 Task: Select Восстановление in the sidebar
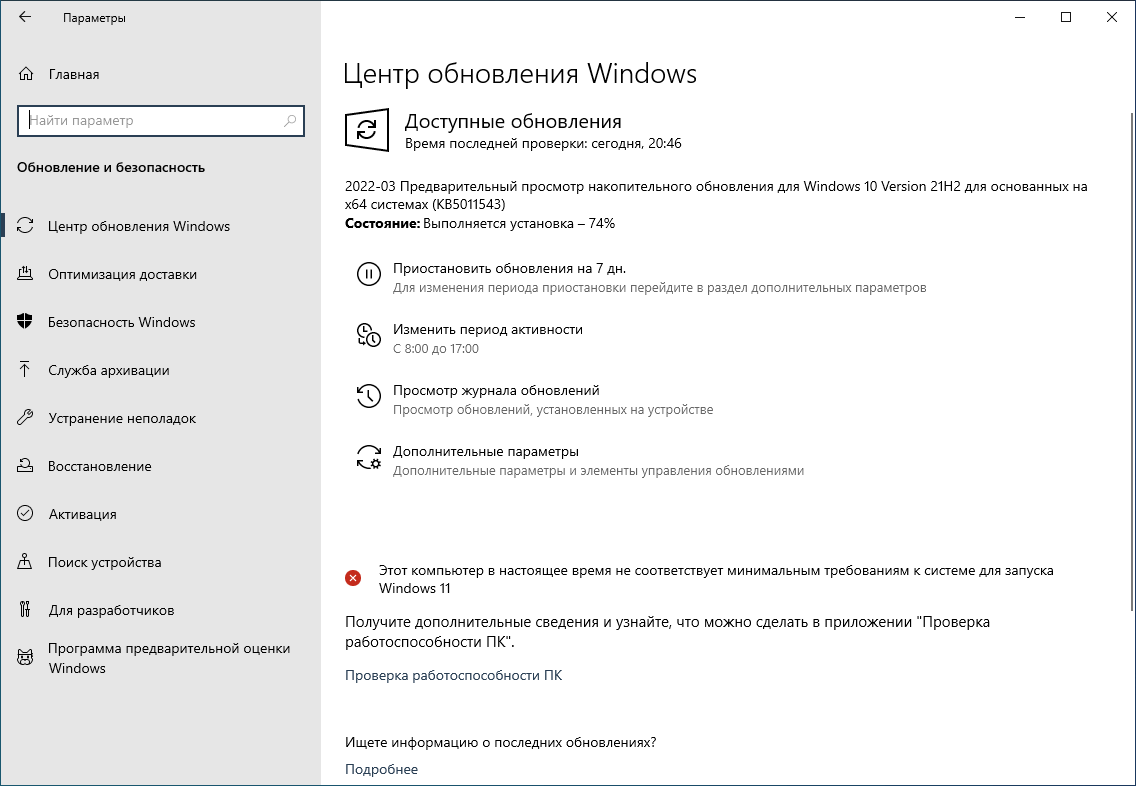(99, 466)
